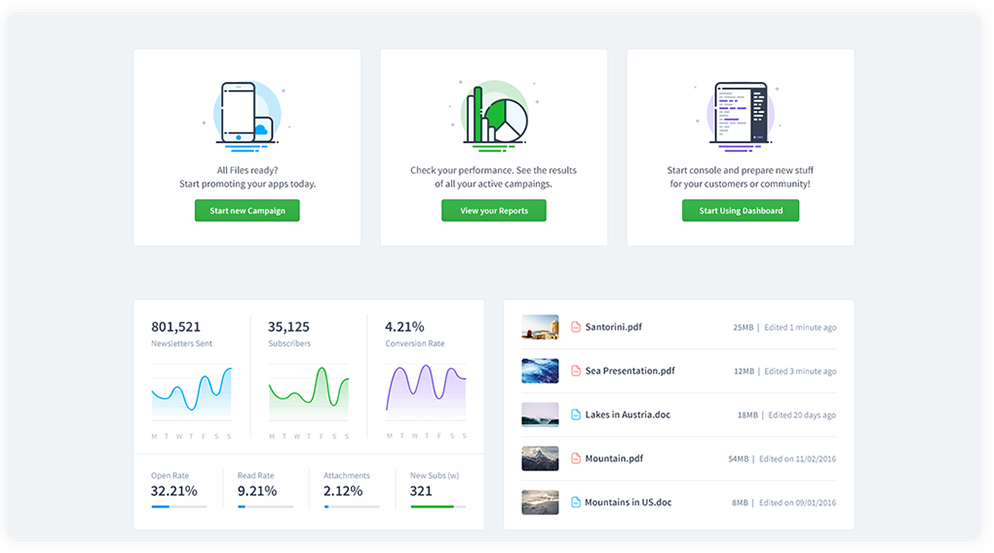Click the bar and pie chart illustration
This screenshot has width=994, height=553.
tap(494, 117)
